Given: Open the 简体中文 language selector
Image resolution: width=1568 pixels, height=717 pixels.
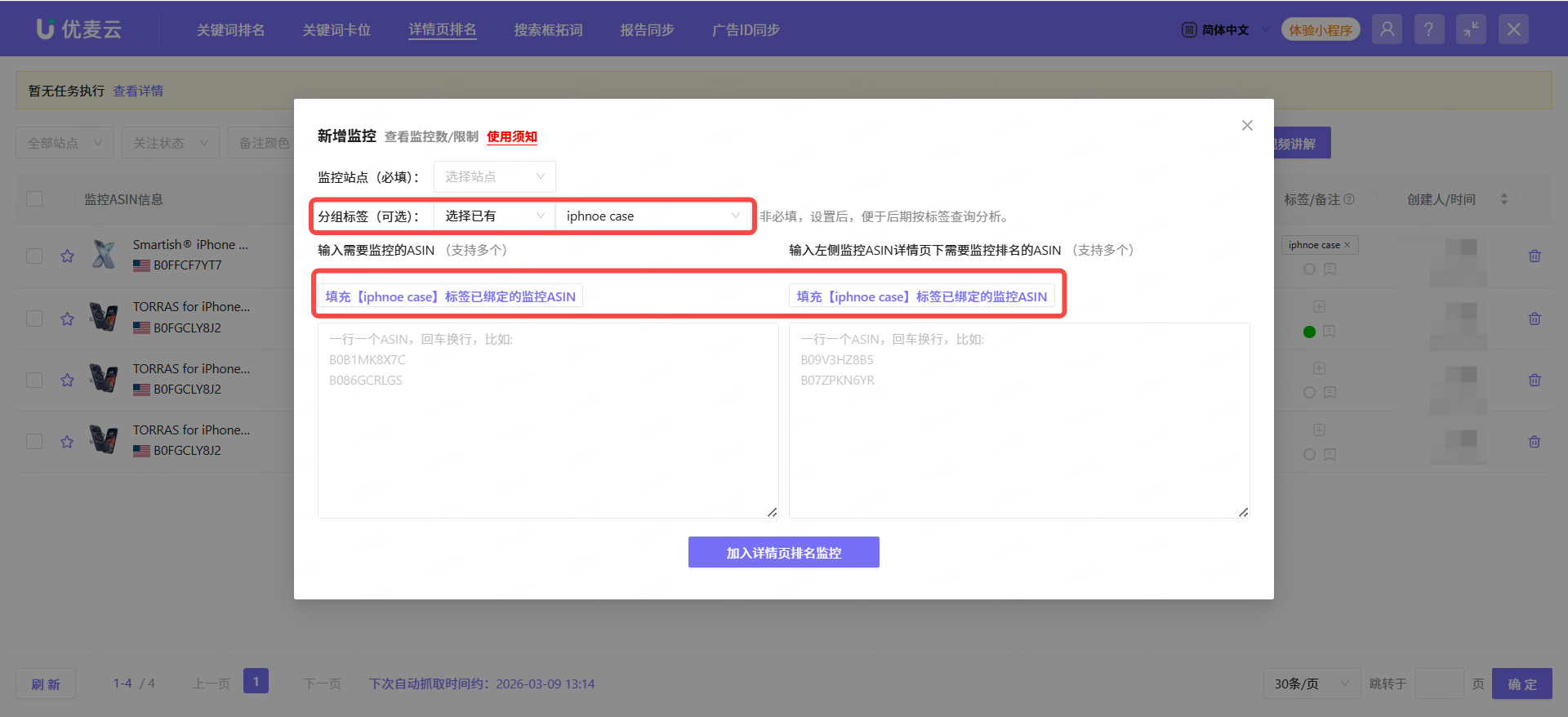Looking at the screenshot, I should [x=1225, y=30].
